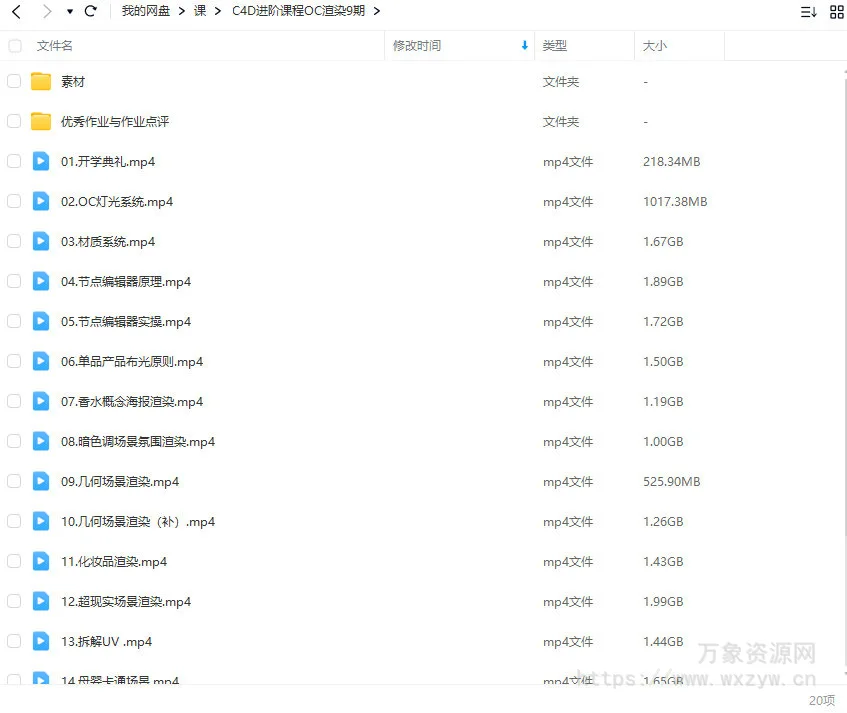The image size is (847, 713).
Task: Check the select-all checkbox in the header row
Action: pyautogui.click(x=15, y=45)
